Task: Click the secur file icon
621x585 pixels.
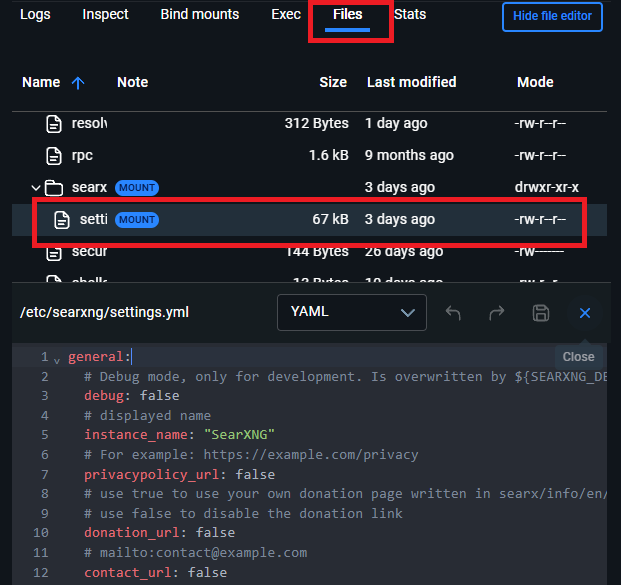Action: click(x=54, y=253)
